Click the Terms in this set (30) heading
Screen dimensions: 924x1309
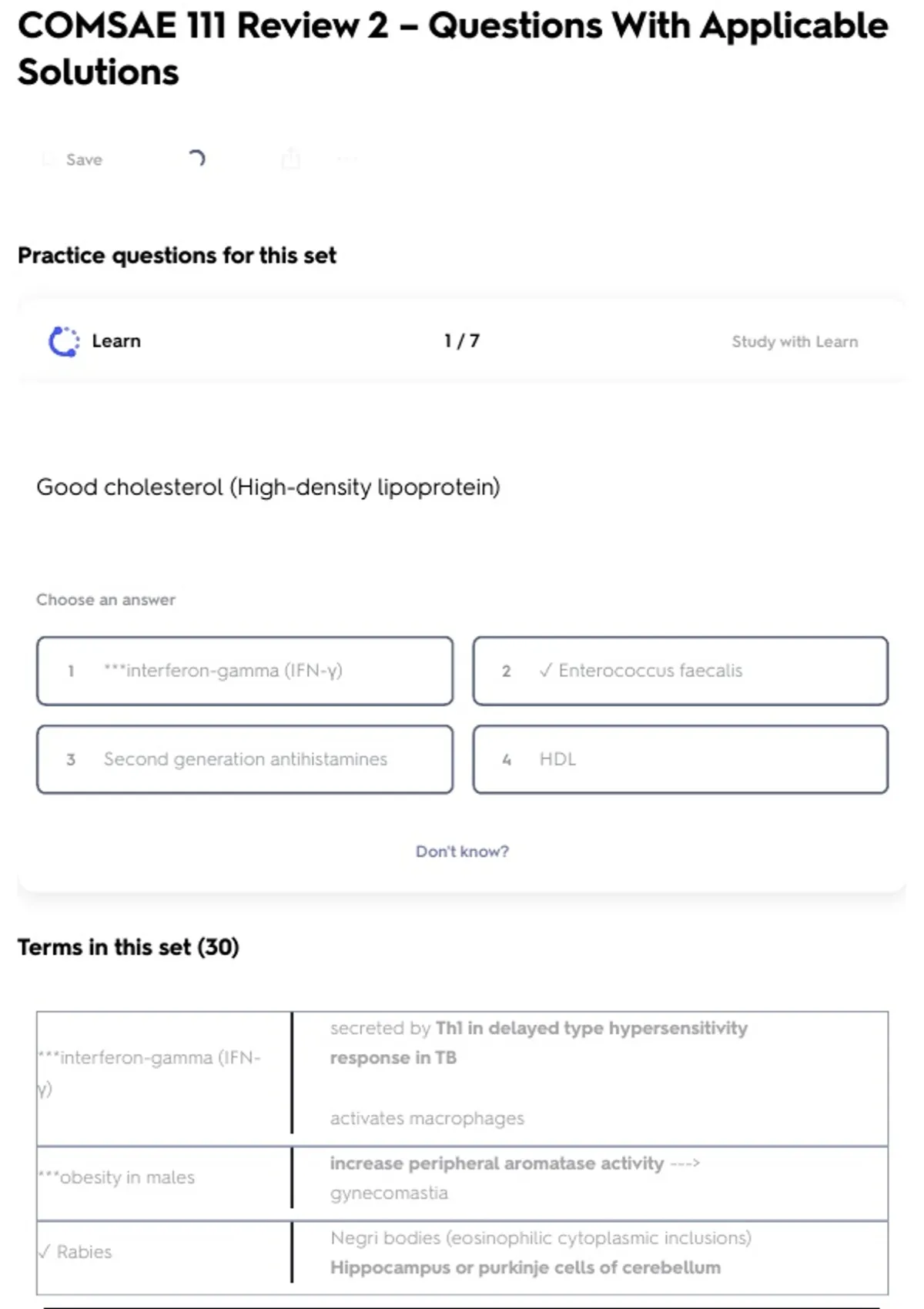129,947
